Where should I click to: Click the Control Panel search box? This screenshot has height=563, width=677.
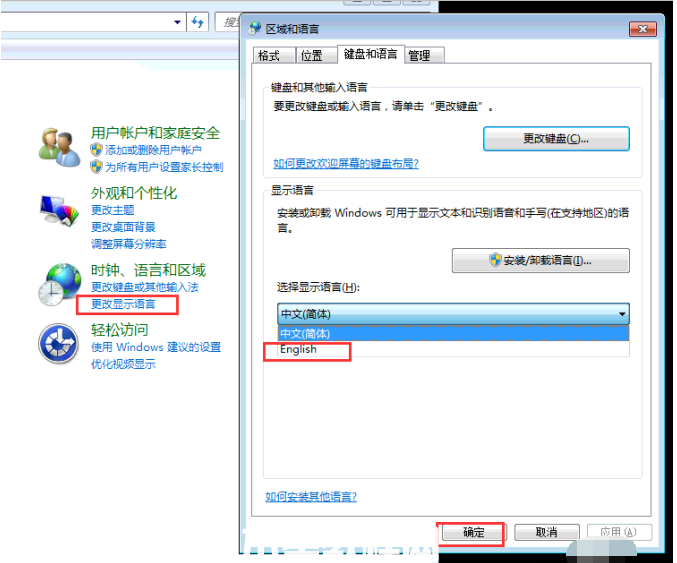coord(228,22)
